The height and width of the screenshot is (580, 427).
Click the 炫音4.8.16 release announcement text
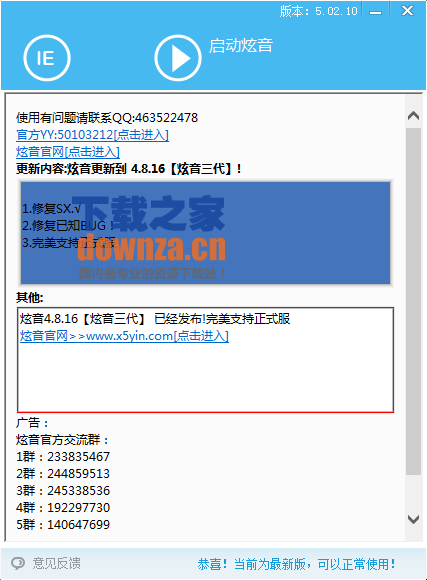point(155,319)
